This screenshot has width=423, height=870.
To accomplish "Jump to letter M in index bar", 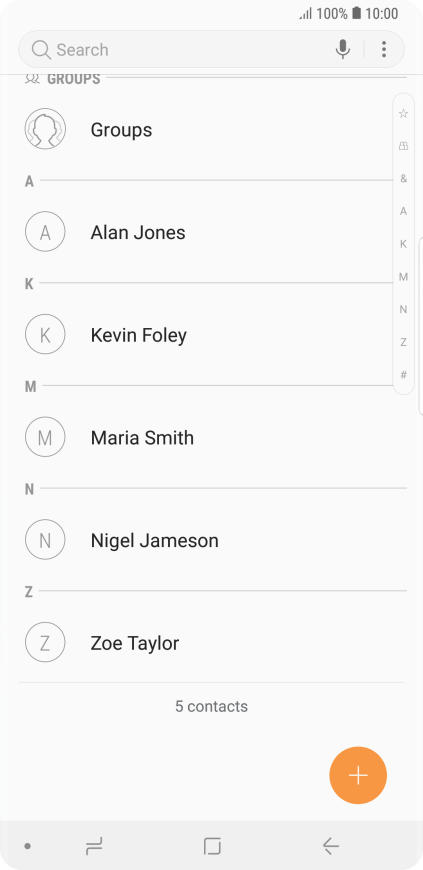I will tap(404, 276).
